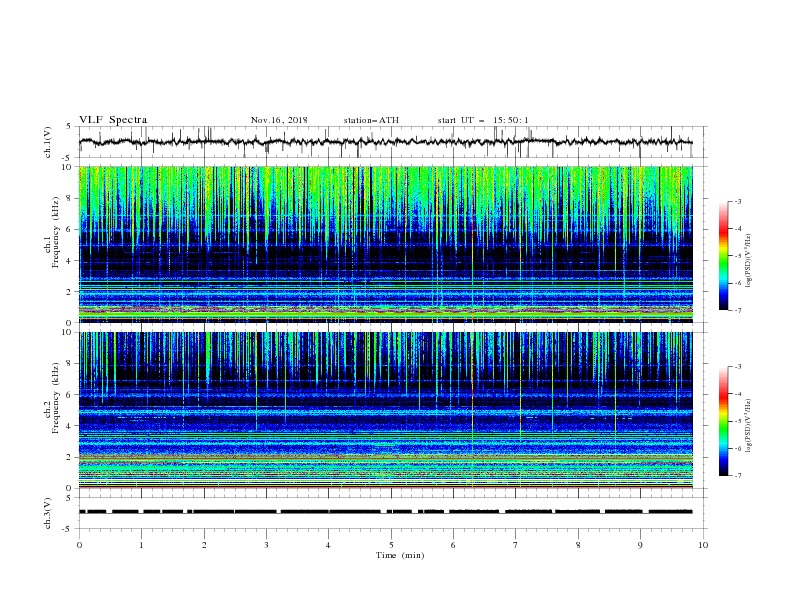This screenshot has width=792, height=612.
Task: Click the "ch.3(V)" axis label
Action: [x=47, y=513]
